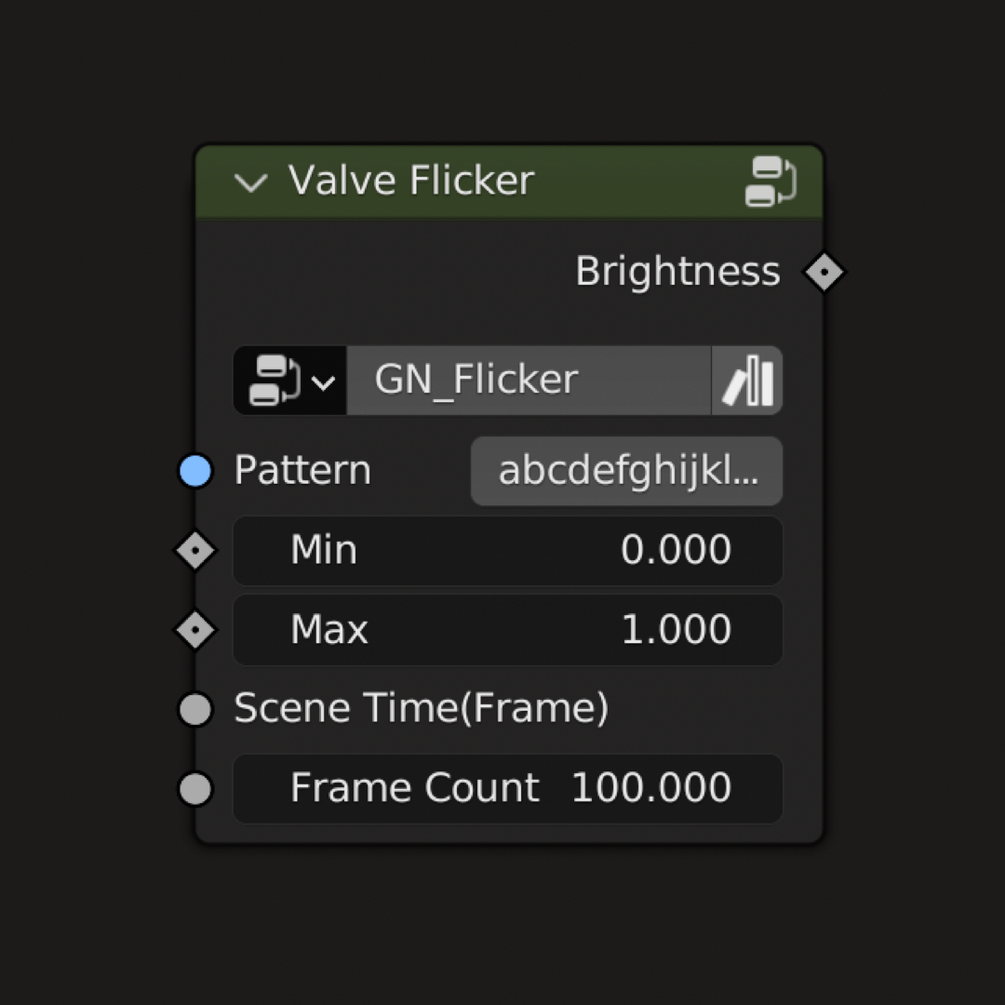Click the Valve Flicker node title
Screen dimensions: 1005x1005
click(x=411, y=181)
